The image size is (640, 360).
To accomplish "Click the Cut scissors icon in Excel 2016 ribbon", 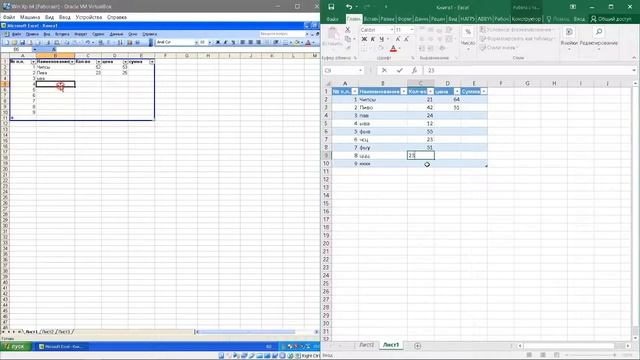I will (348, 30).
